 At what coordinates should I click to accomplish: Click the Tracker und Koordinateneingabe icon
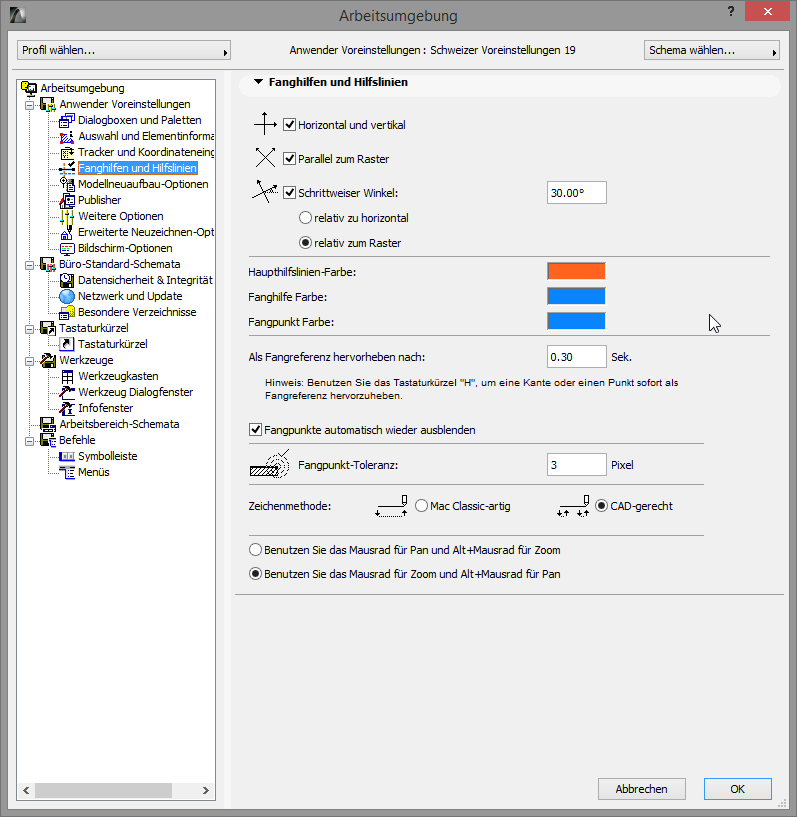[x=67, y=152]
